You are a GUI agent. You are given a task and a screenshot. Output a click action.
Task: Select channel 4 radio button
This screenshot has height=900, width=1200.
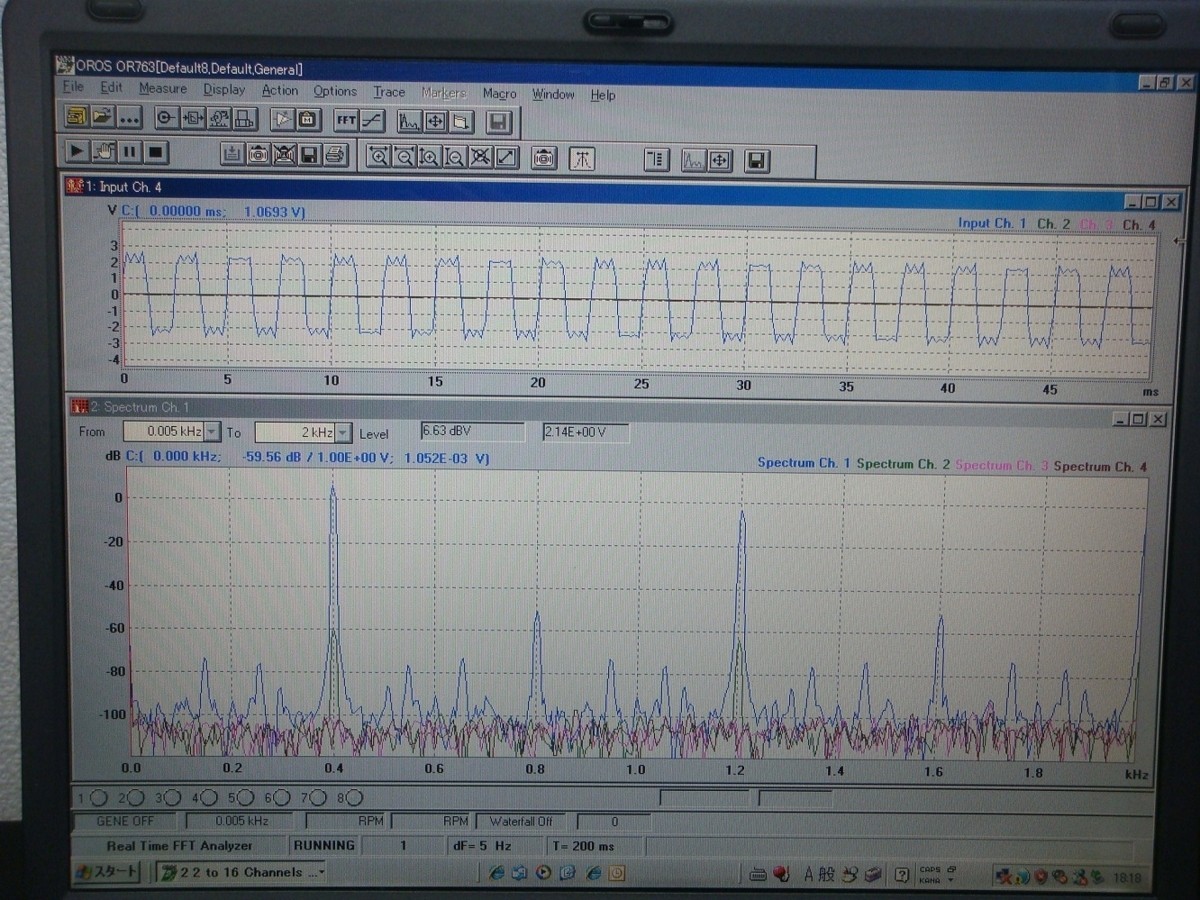click(209, 798)
